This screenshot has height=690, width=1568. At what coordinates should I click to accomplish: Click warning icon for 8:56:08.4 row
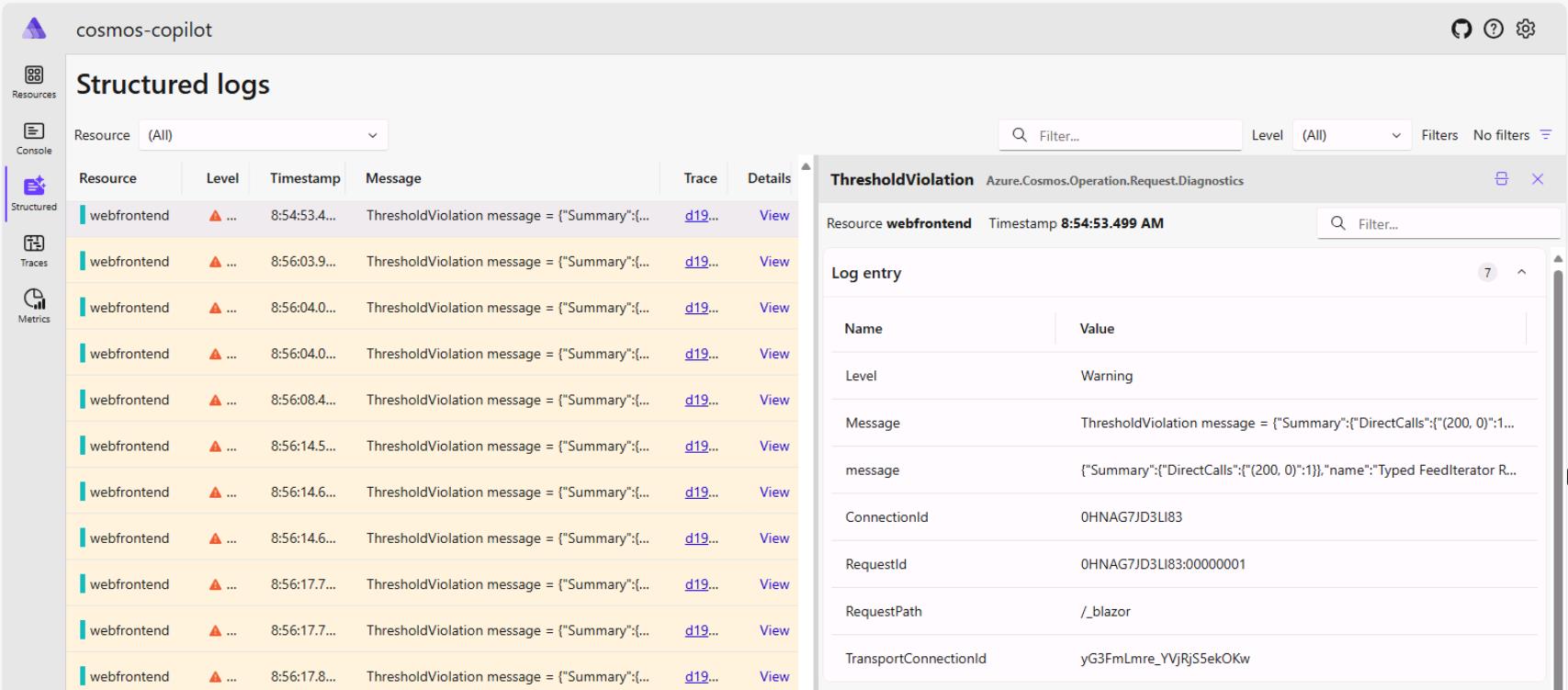click(215, 400)
